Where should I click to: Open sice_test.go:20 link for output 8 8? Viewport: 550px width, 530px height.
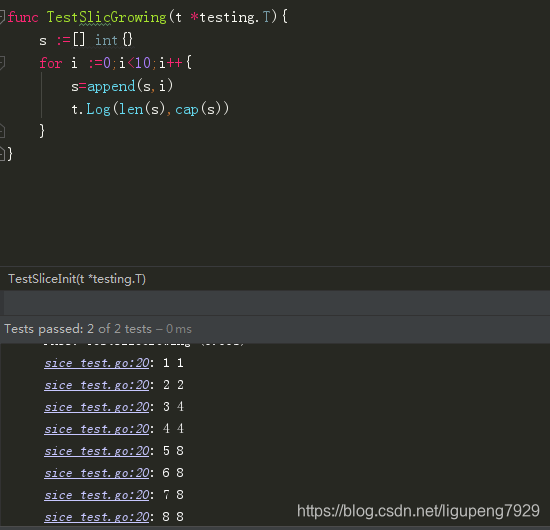[97, 517]
